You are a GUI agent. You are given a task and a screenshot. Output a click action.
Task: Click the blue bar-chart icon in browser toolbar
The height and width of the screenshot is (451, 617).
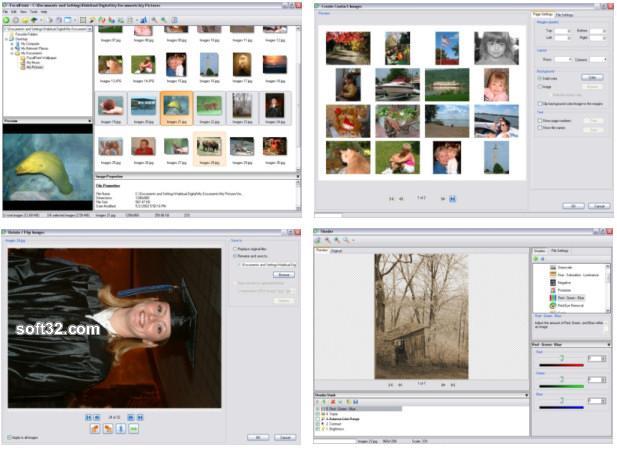[x=144, y=19]
